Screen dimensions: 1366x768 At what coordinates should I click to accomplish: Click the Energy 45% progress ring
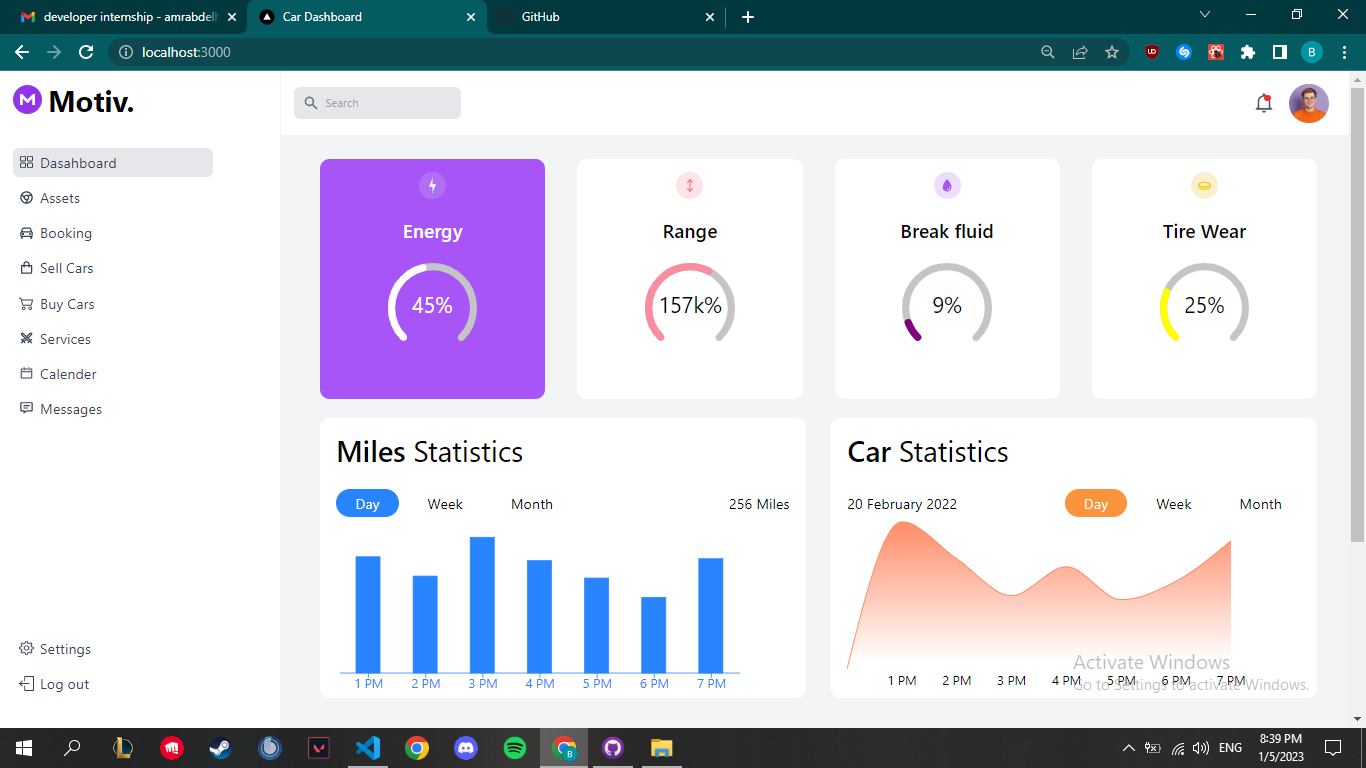pyautogui.click(x=432, y=306)
